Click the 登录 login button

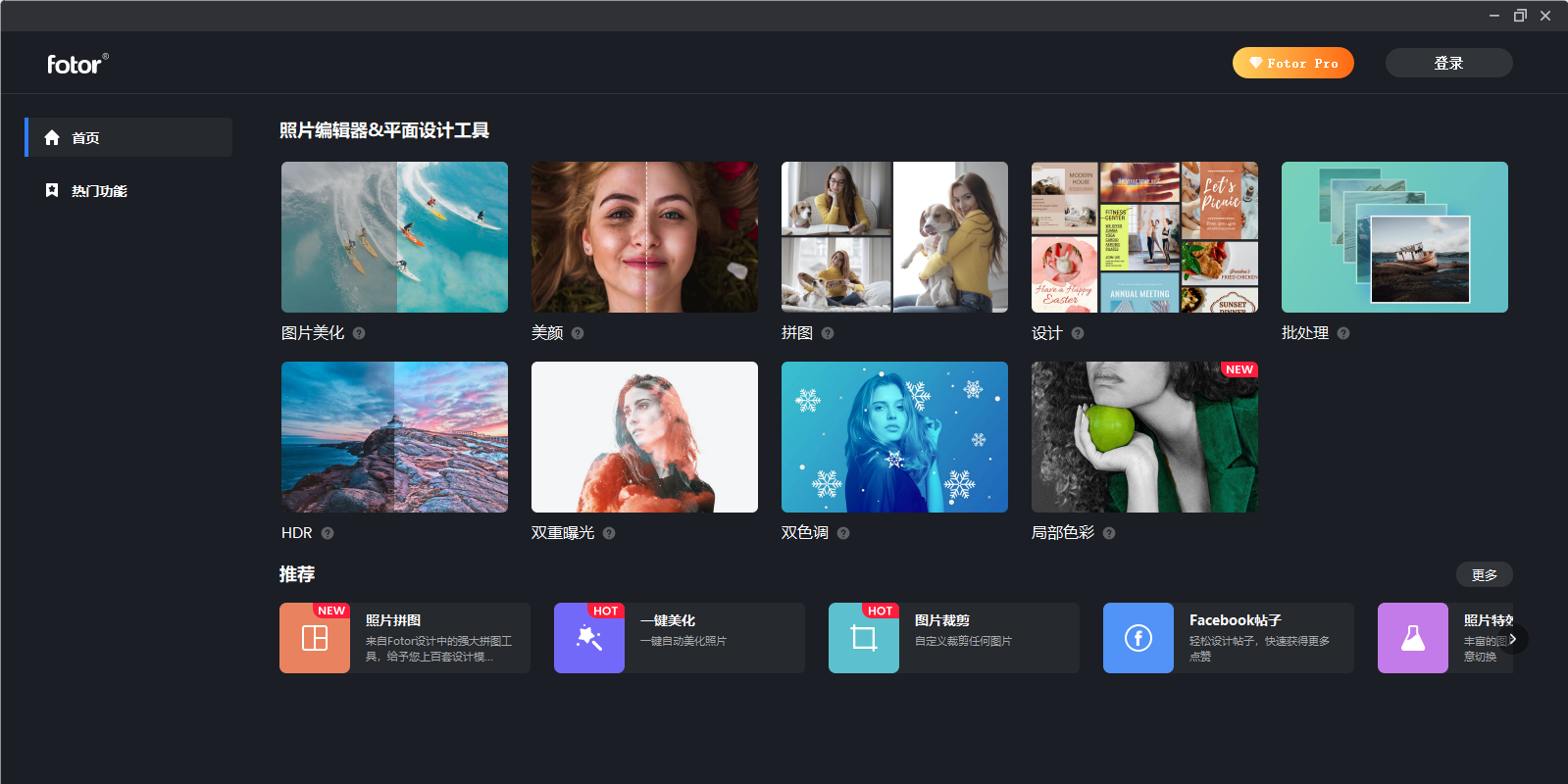click(1449, 63)
